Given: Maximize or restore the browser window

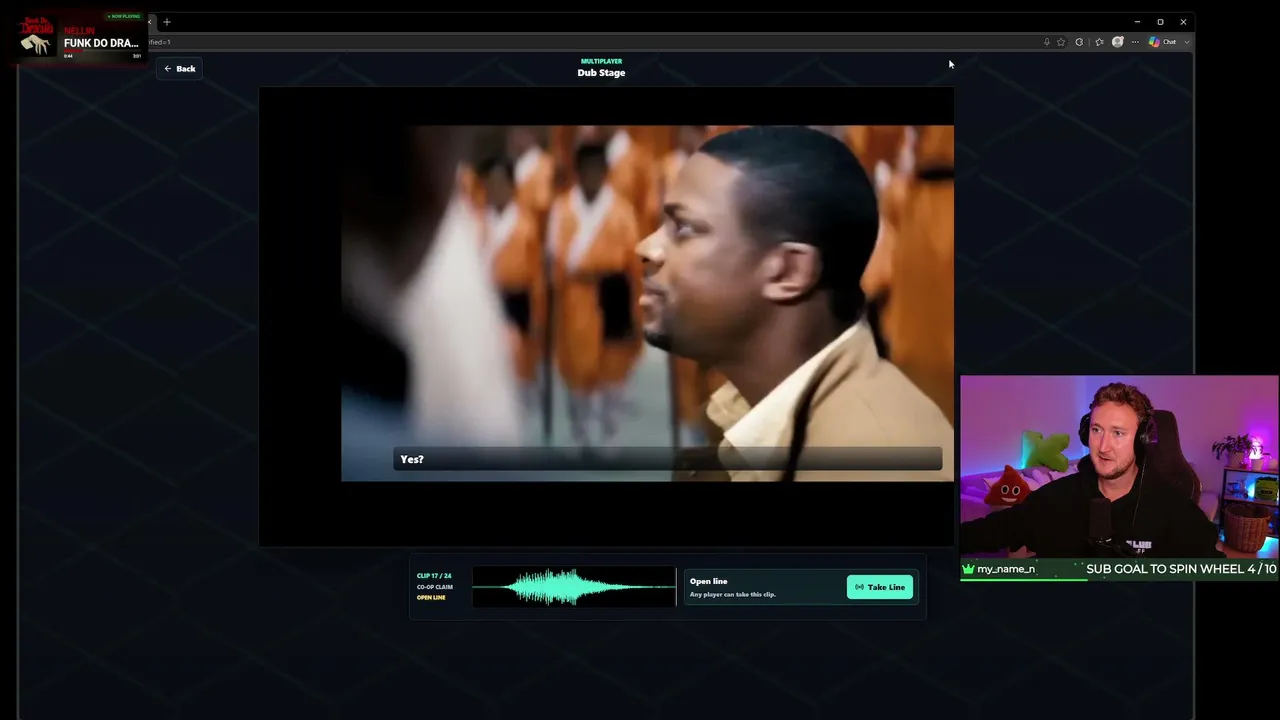Looking at the screenshot, I should tap(1160, 22).
